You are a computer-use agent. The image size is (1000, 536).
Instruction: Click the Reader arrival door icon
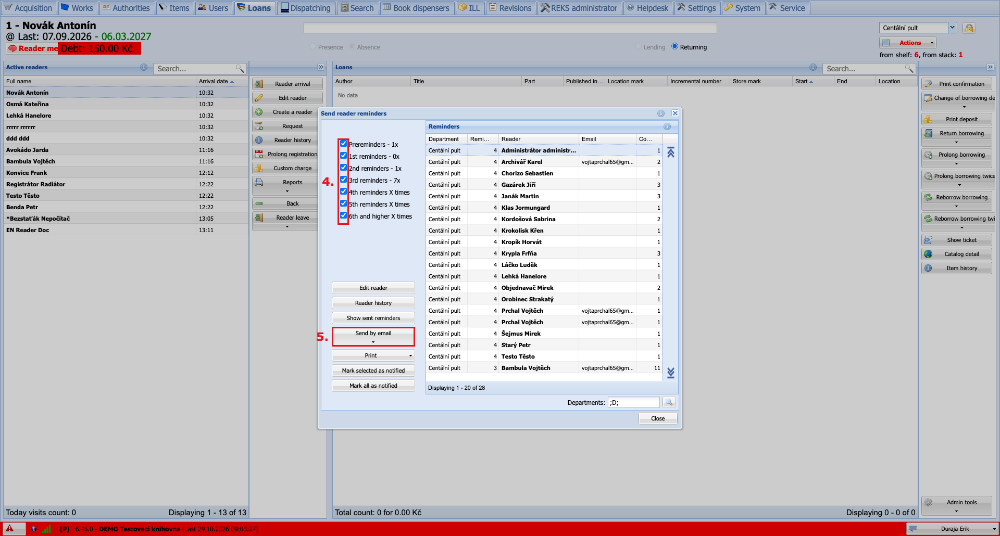tap(259, 84)
